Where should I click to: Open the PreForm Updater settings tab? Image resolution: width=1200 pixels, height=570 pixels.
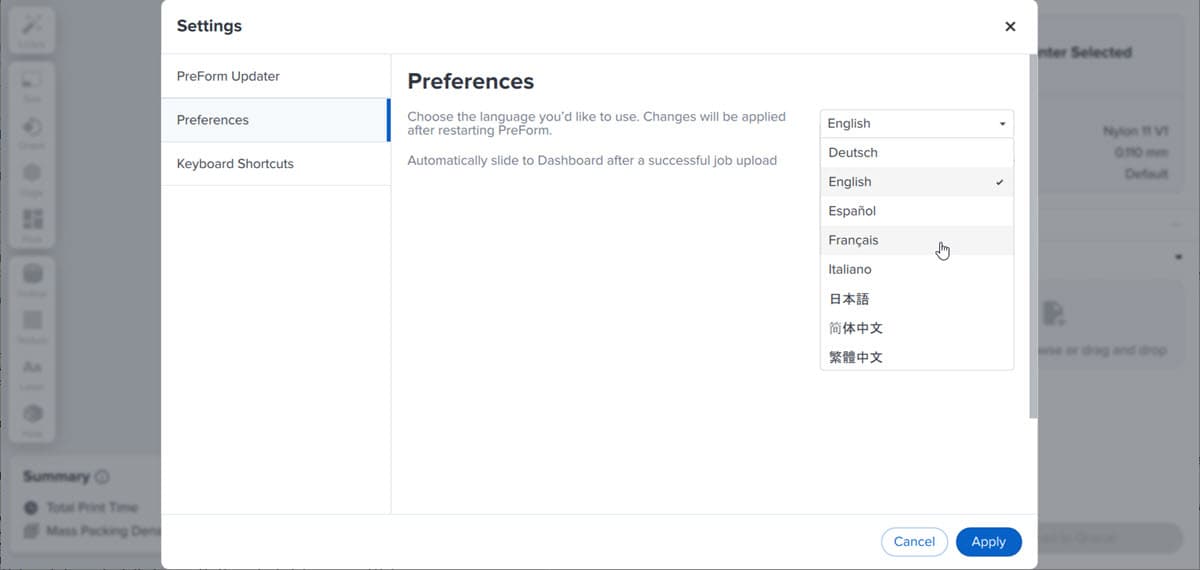(275, 76)
